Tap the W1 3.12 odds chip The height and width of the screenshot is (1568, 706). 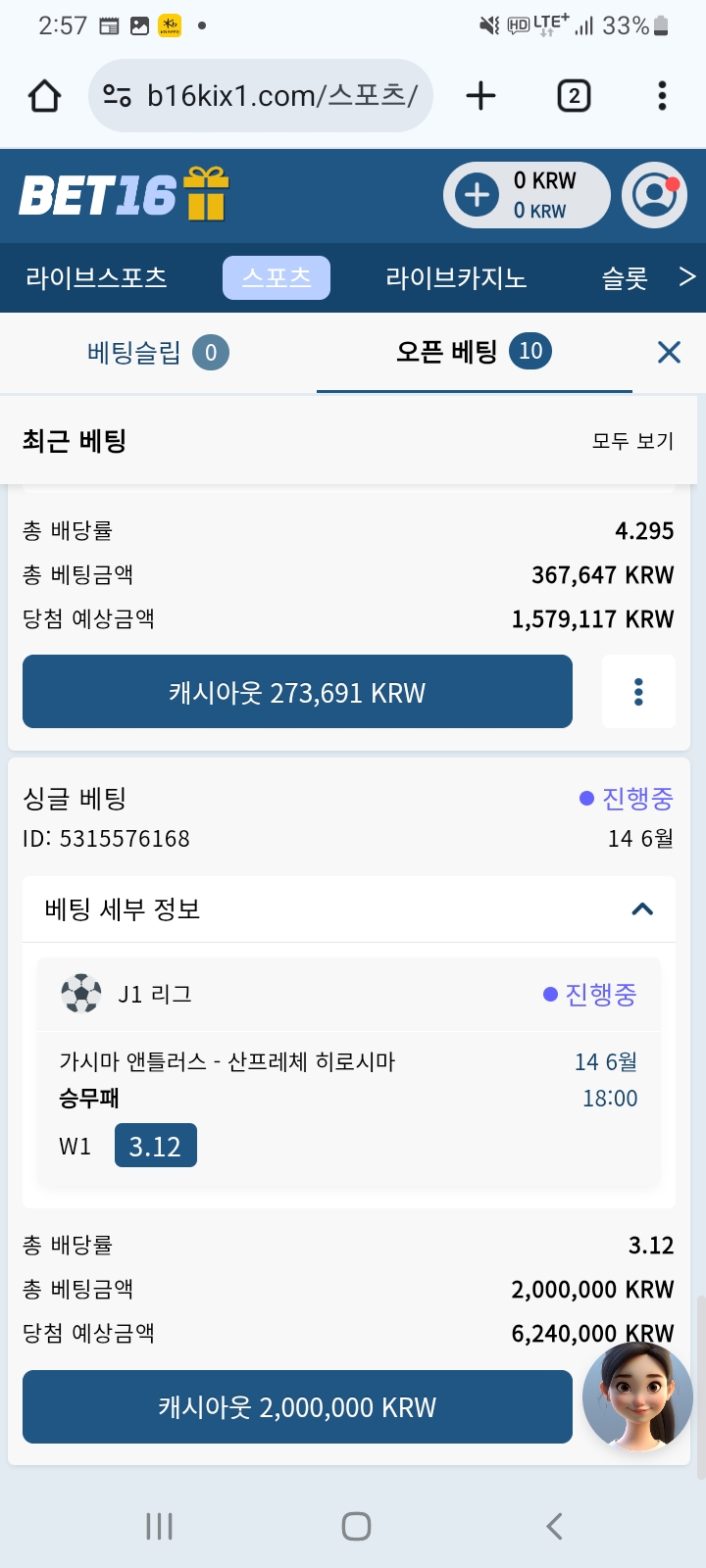click(155, 1146)
